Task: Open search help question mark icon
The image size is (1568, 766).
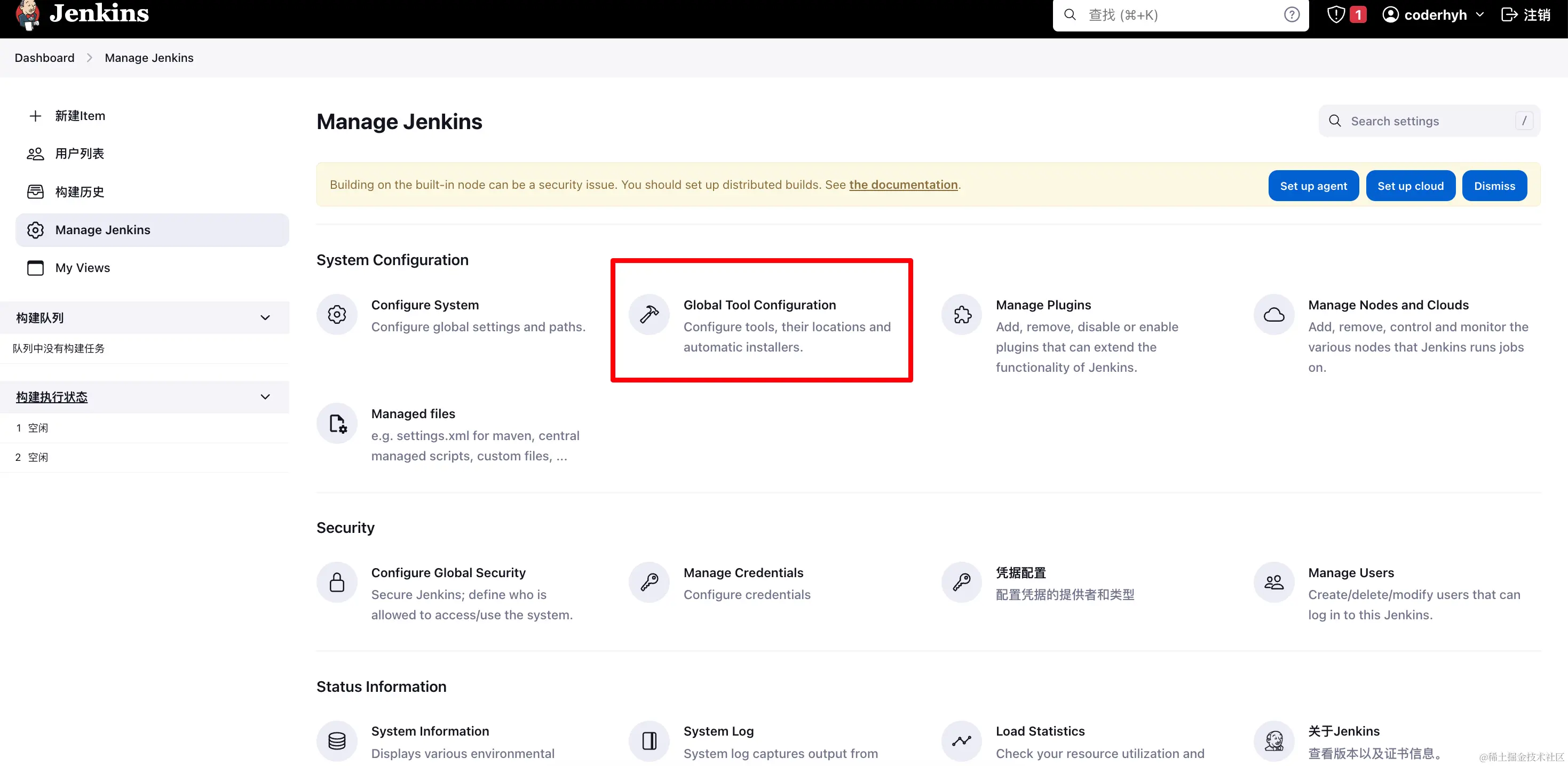Action: click(1292, 14)
